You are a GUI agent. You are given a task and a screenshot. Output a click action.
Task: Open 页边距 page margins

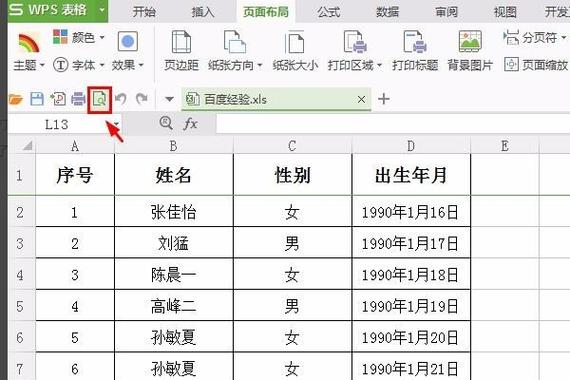click(181, 51)
